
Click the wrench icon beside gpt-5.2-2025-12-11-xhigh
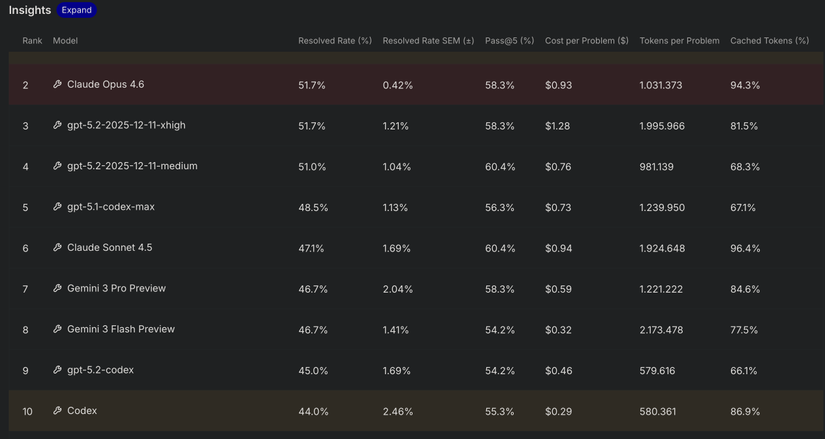pos(57,126)
